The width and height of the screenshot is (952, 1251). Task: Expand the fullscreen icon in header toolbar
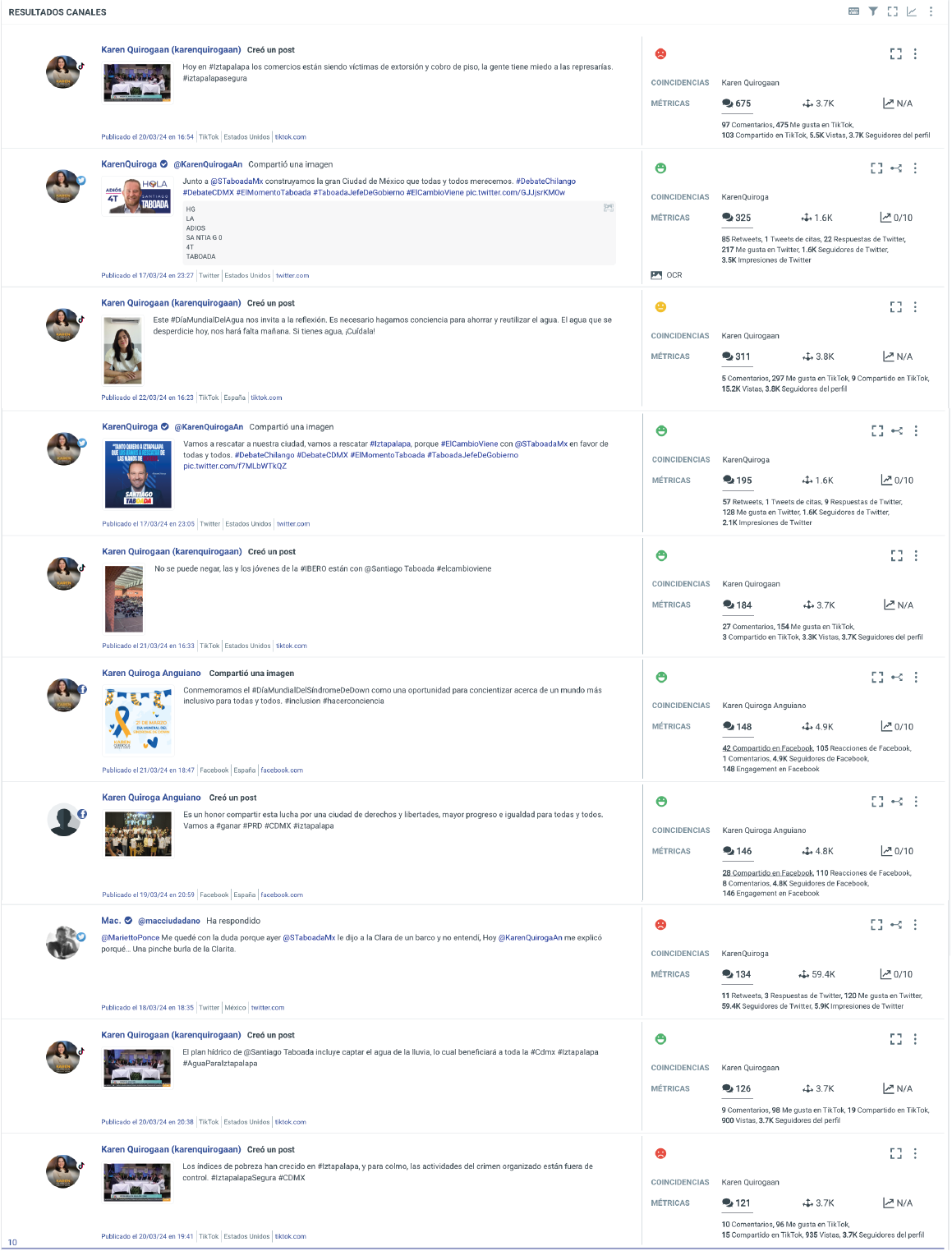point(893,11)
